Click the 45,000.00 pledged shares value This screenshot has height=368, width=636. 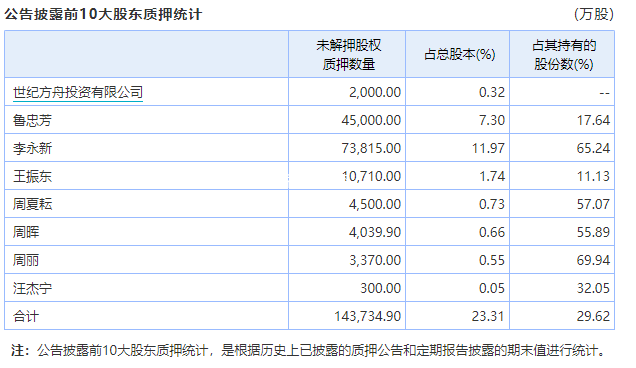pyautogui.click(x=371, y=121)
